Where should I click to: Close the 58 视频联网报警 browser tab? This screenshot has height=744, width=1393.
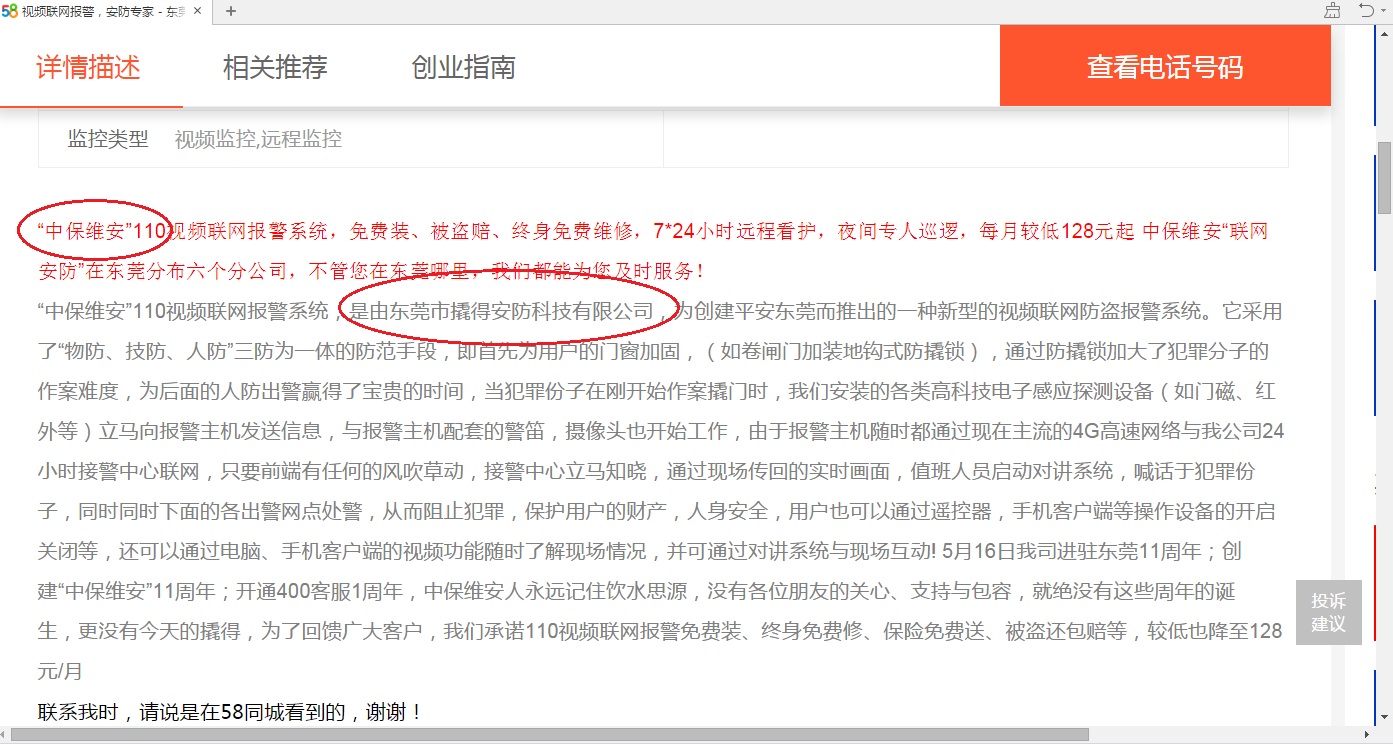coord(196,11)
